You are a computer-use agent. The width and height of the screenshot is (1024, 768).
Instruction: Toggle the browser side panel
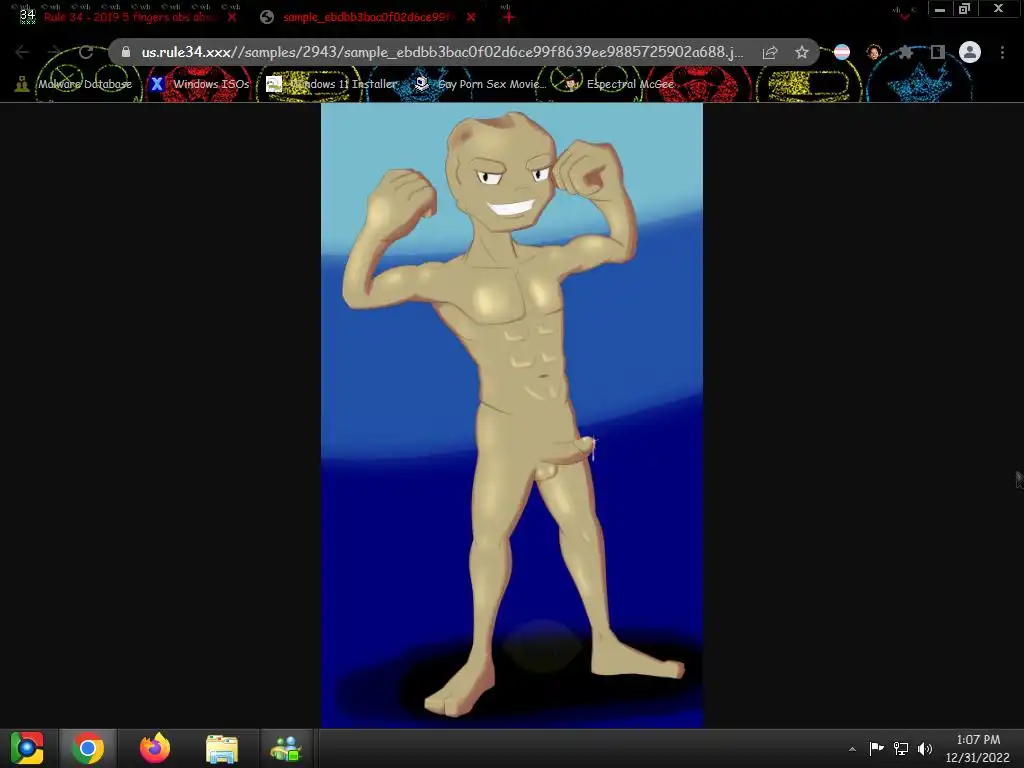(x=938, y=52)
